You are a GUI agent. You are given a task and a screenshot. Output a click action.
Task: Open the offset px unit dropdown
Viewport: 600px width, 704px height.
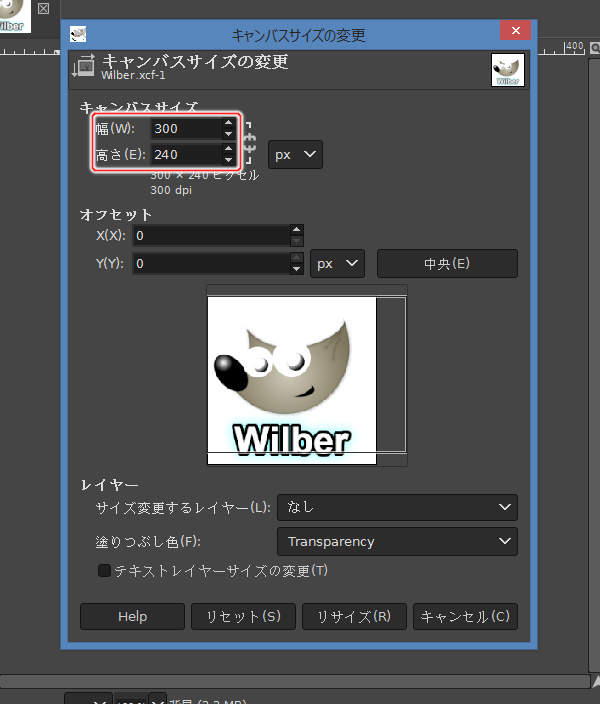point(337,264)
